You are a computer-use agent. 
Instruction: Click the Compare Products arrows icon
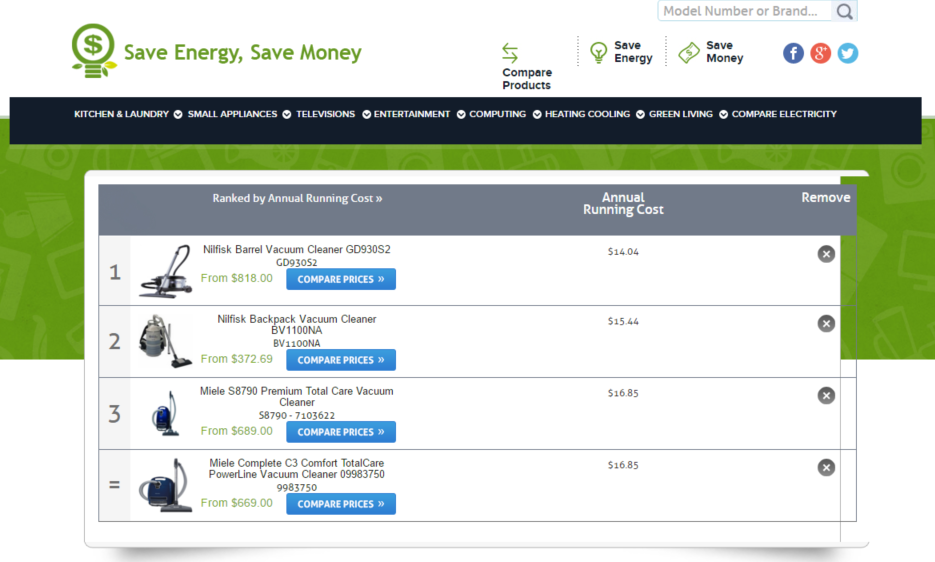click(x=510, y=53)
